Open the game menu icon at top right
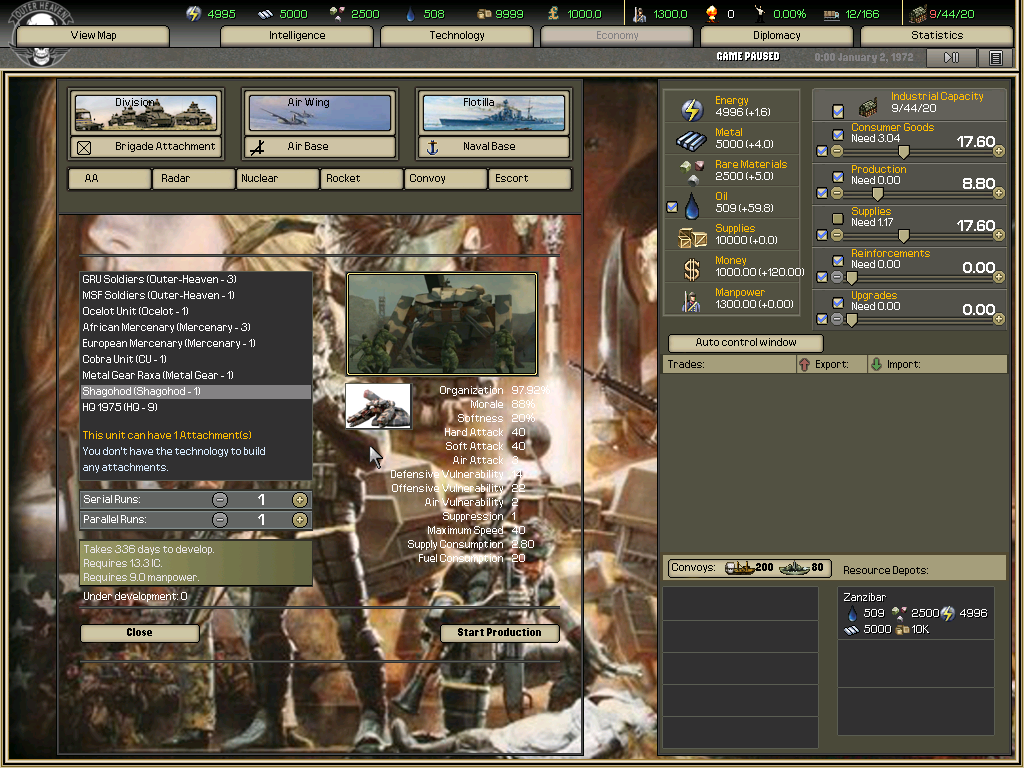This screenshot has width=1024, height=768. 995,58
